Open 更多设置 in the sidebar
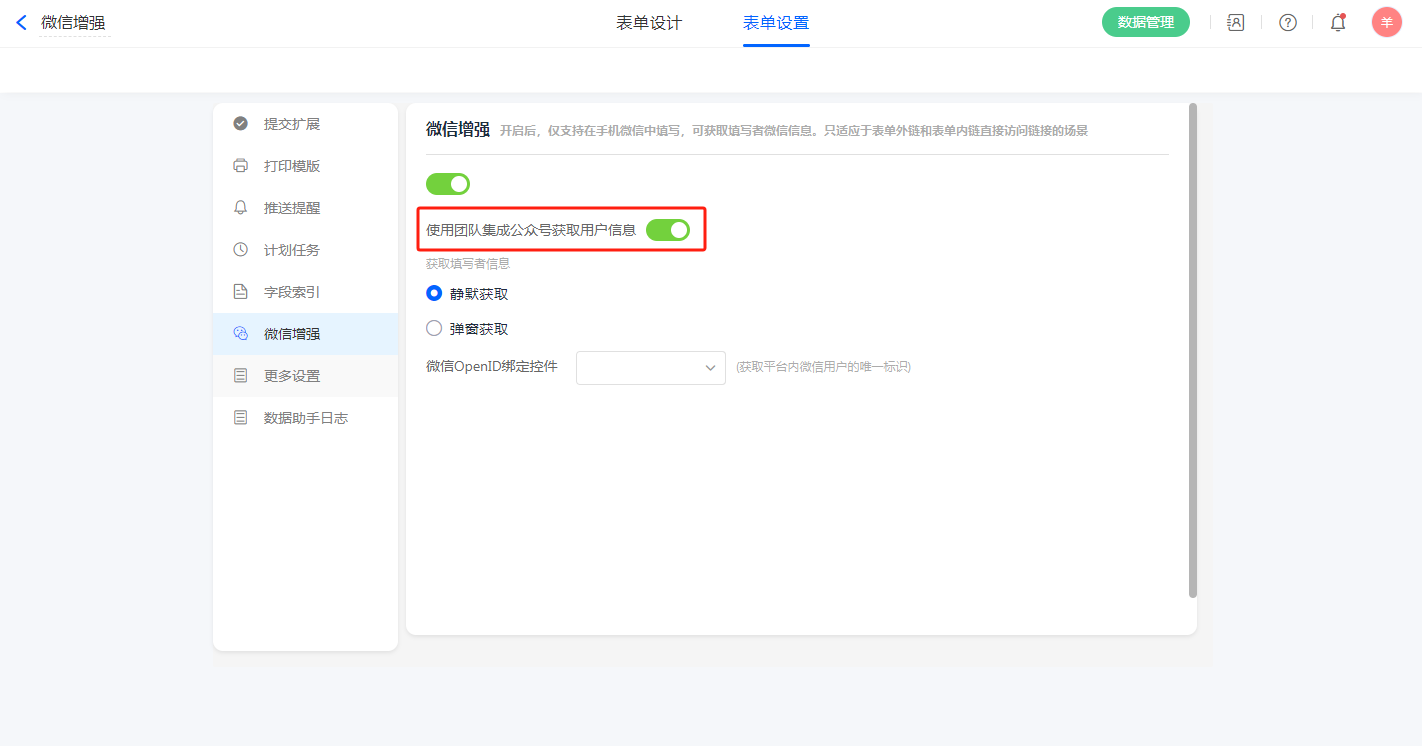Screen dimensions: 1422x746 click(x=292, y=376)
